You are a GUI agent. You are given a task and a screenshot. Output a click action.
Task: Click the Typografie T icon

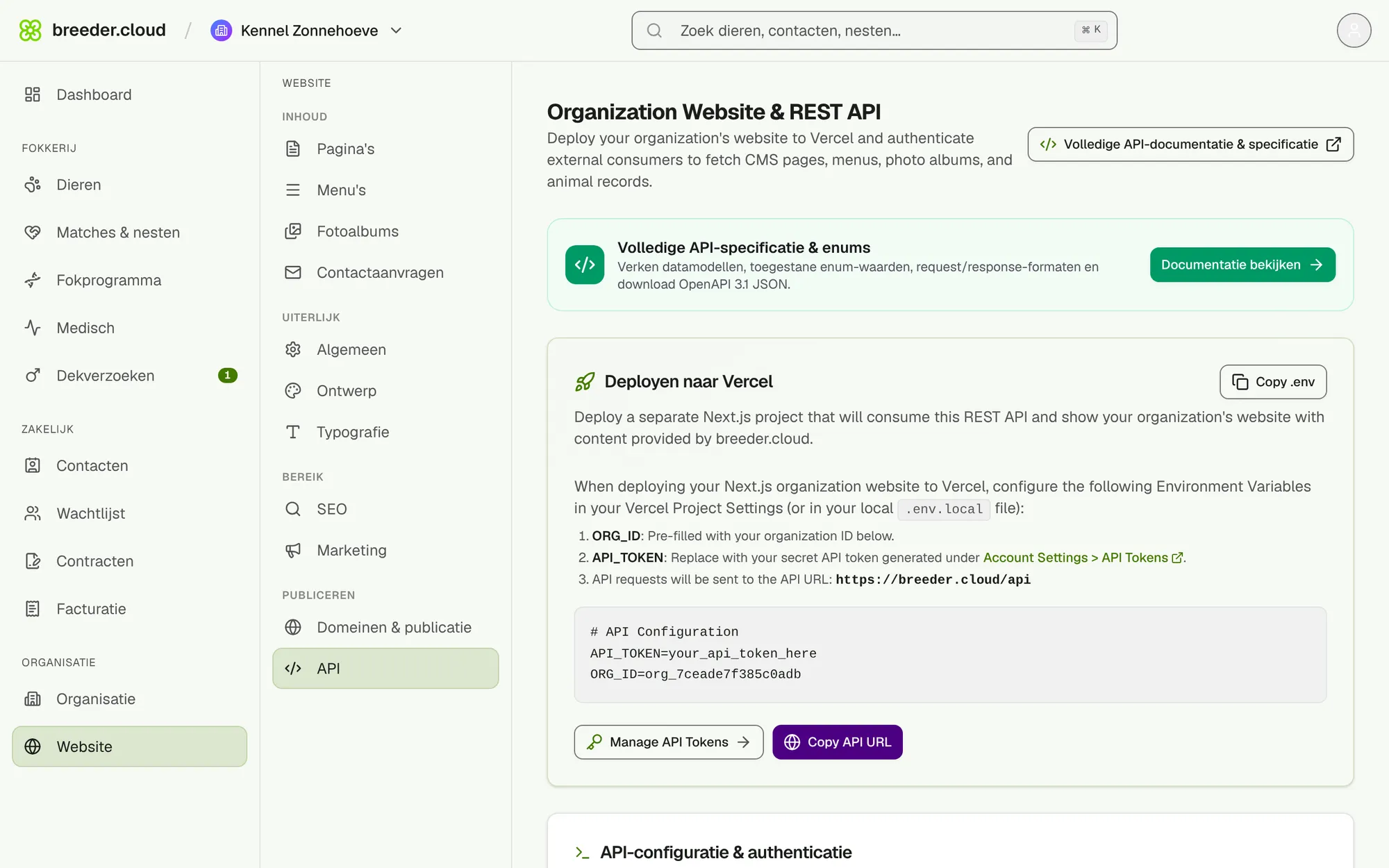click(x=293, y=432)
